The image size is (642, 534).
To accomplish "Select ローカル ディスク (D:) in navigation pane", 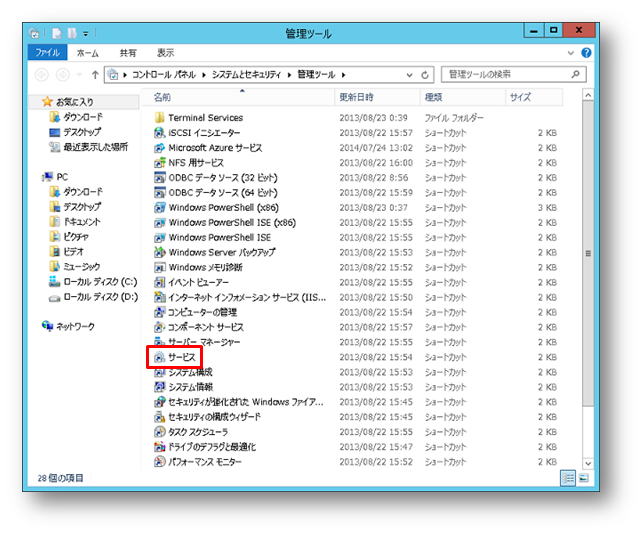I will (101, 296).
